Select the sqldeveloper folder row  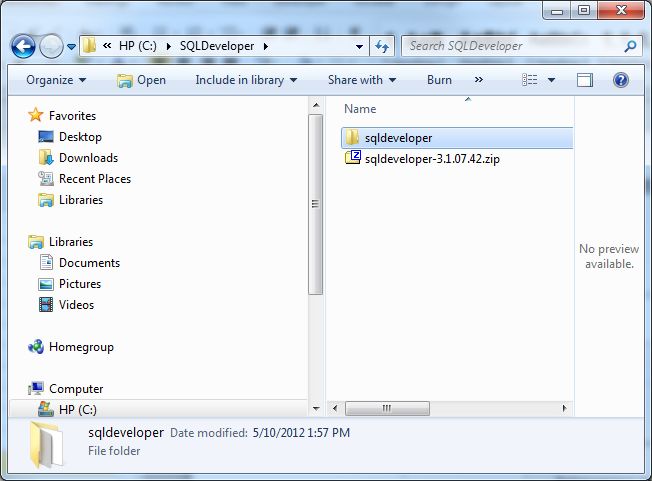(x=457, y=138)
